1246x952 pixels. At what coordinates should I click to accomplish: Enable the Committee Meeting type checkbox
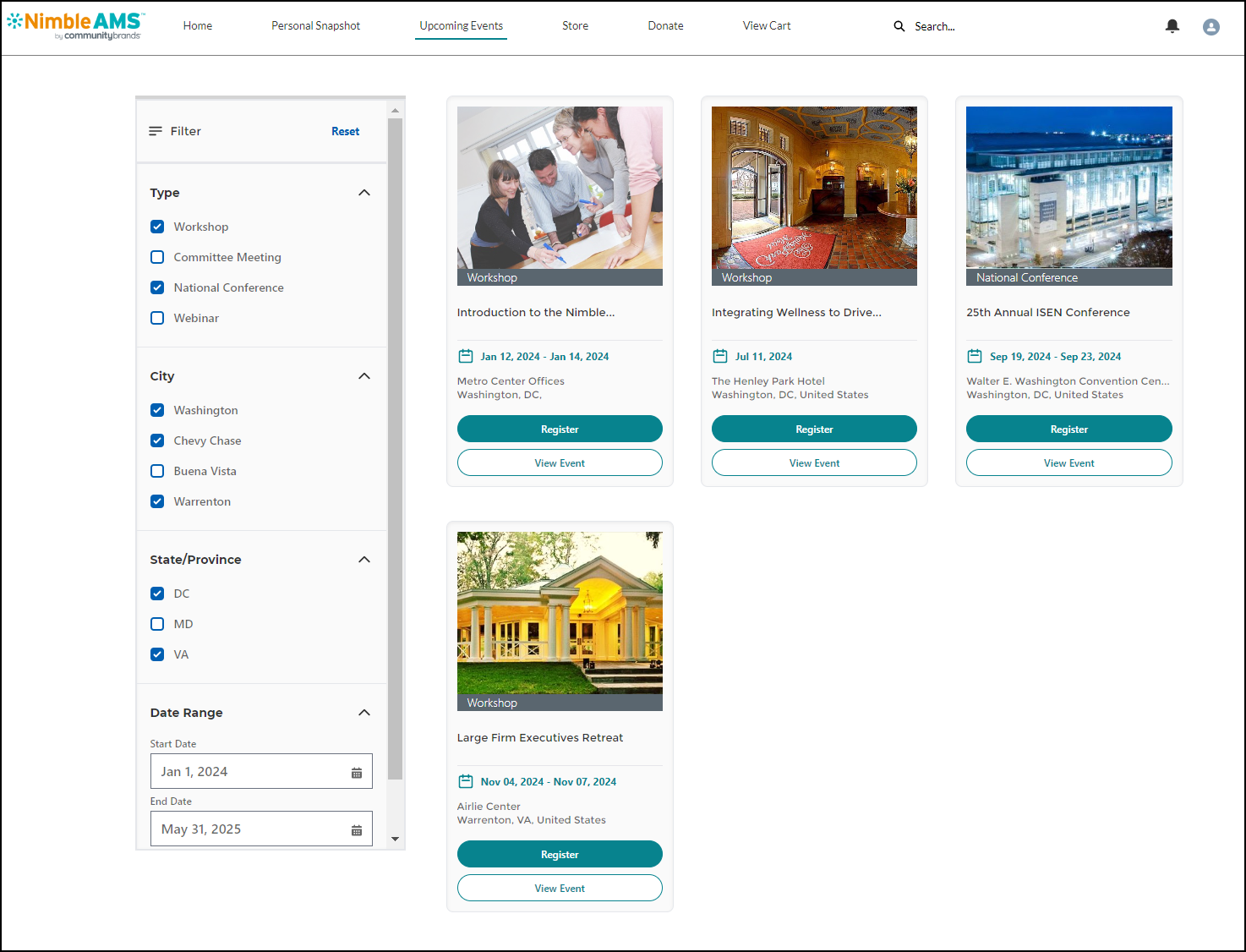[x=157, y=257]
